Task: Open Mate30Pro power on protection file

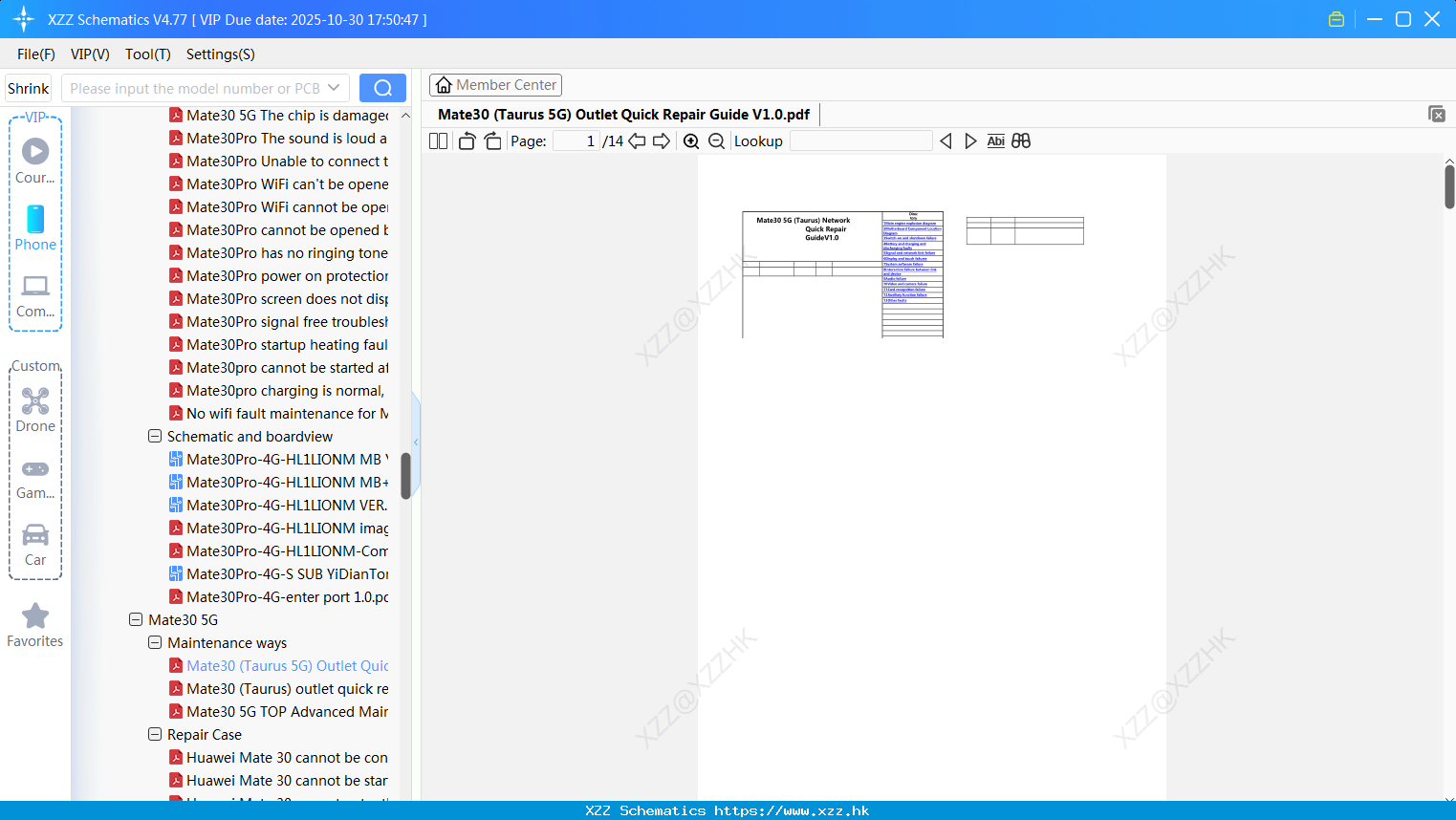Action: [279, 275]
